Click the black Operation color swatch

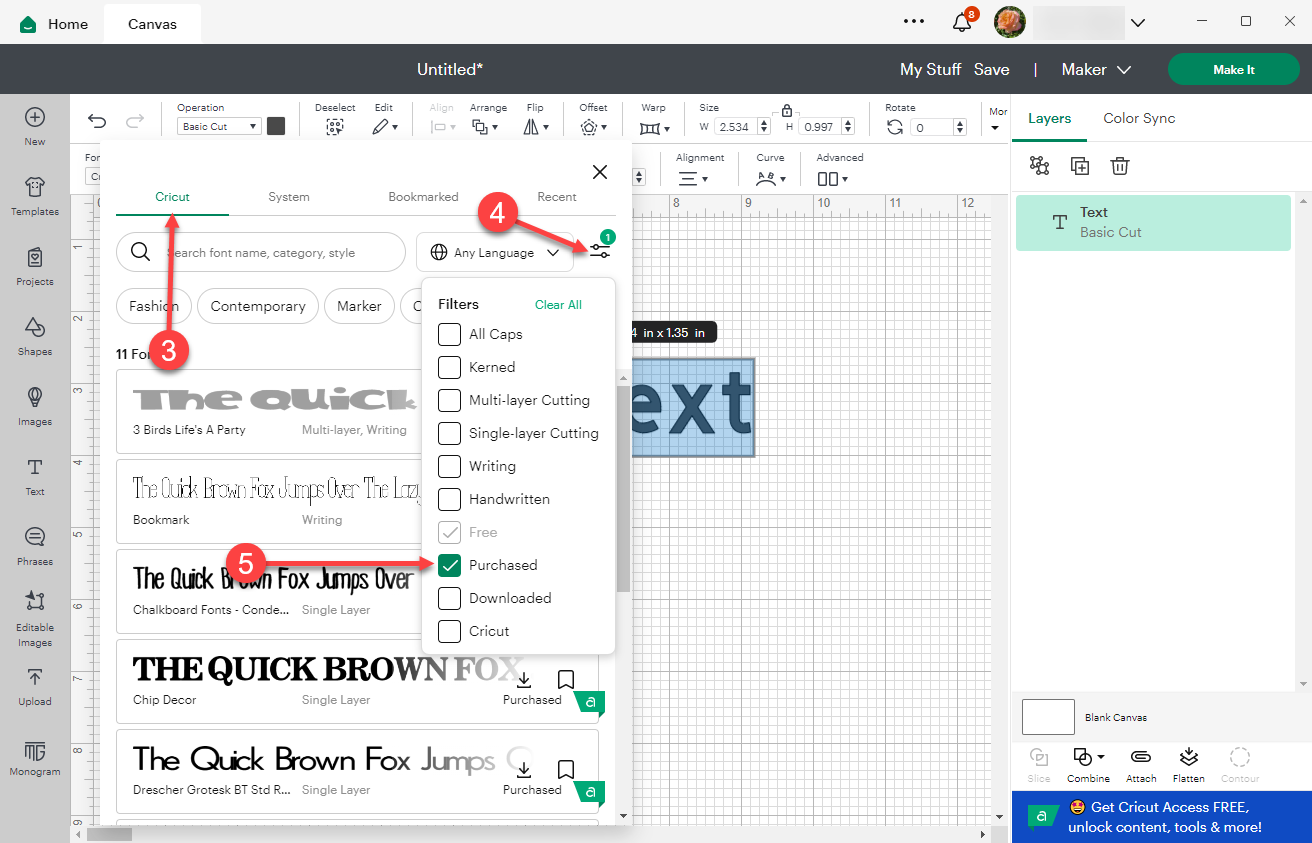(276, 125)
